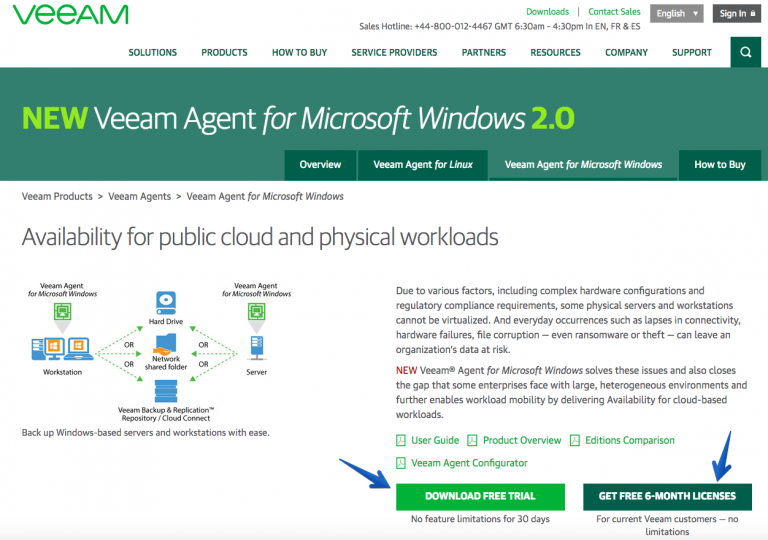Click the PDF icon beside Product Overview
Image resolution: width=768 pixels, height=540 pixels.
pos(472,440)
